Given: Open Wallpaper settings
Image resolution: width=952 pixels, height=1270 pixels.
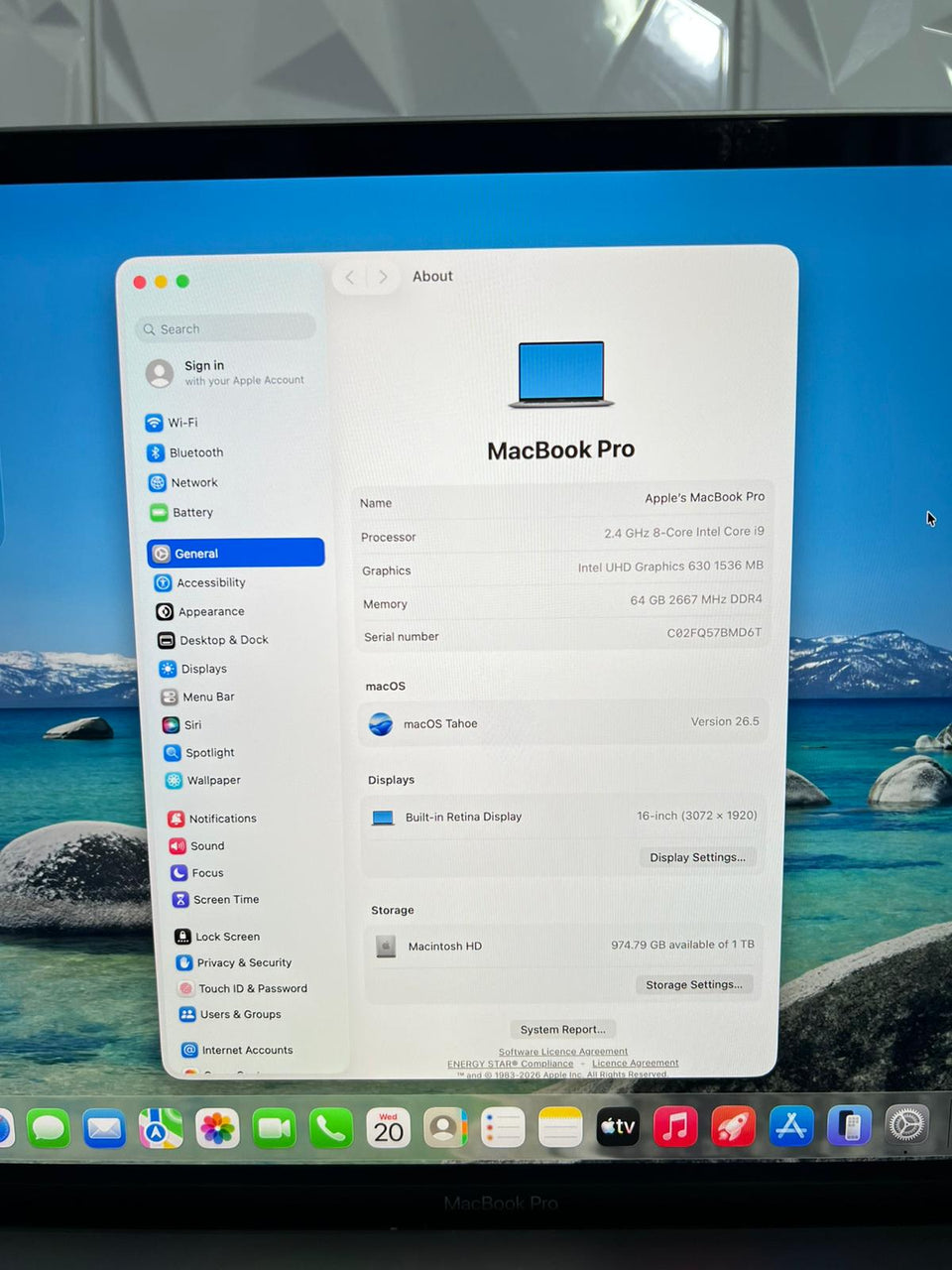Looking at the screenshot, I should (x=203, y=781).
